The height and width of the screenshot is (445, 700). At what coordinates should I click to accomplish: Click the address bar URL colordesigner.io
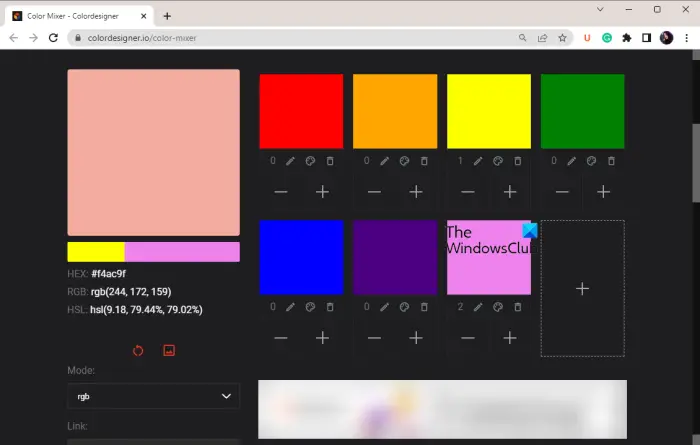click(x=142, y=38)
